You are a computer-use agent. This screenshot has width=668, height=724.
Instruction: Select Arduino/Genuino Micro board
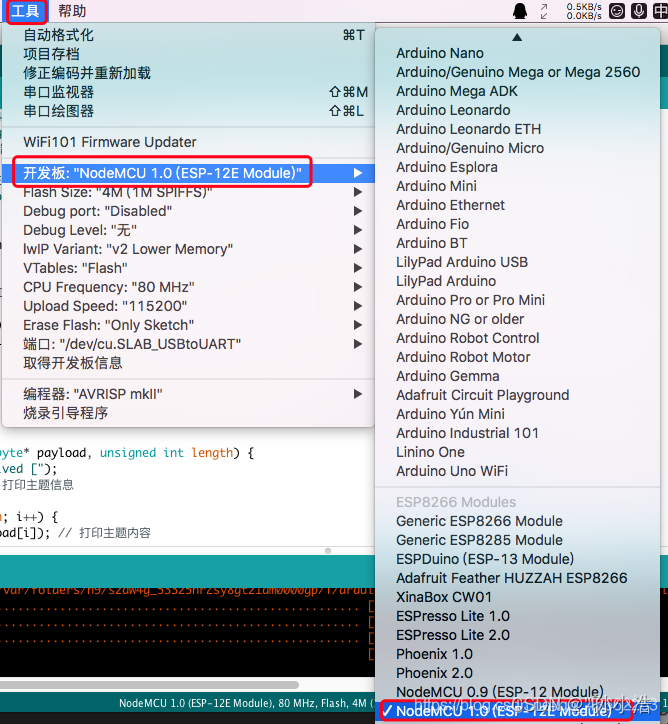tap(518, 148)
